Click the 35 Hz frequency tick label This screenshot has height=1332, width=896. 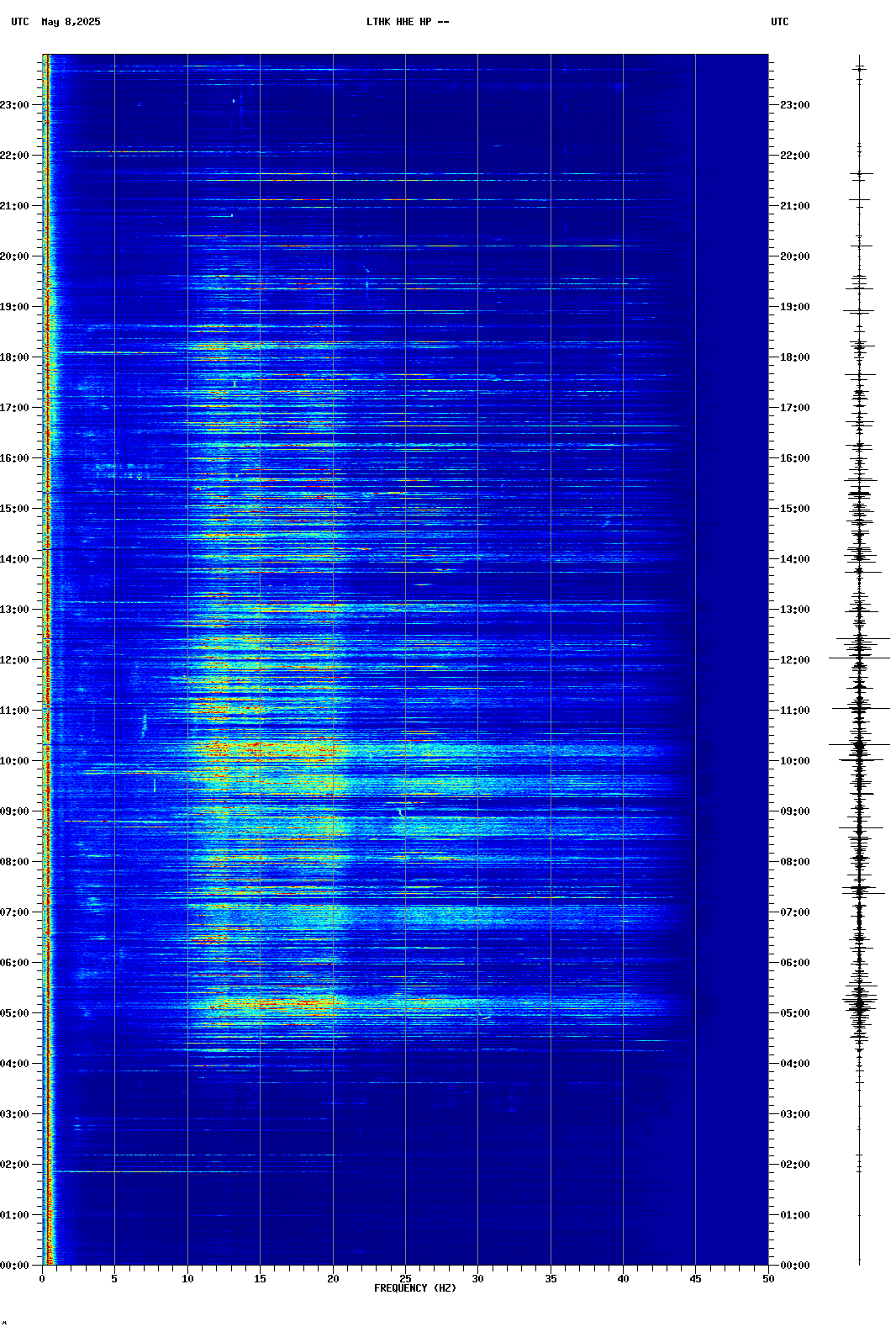[551, 1279]
